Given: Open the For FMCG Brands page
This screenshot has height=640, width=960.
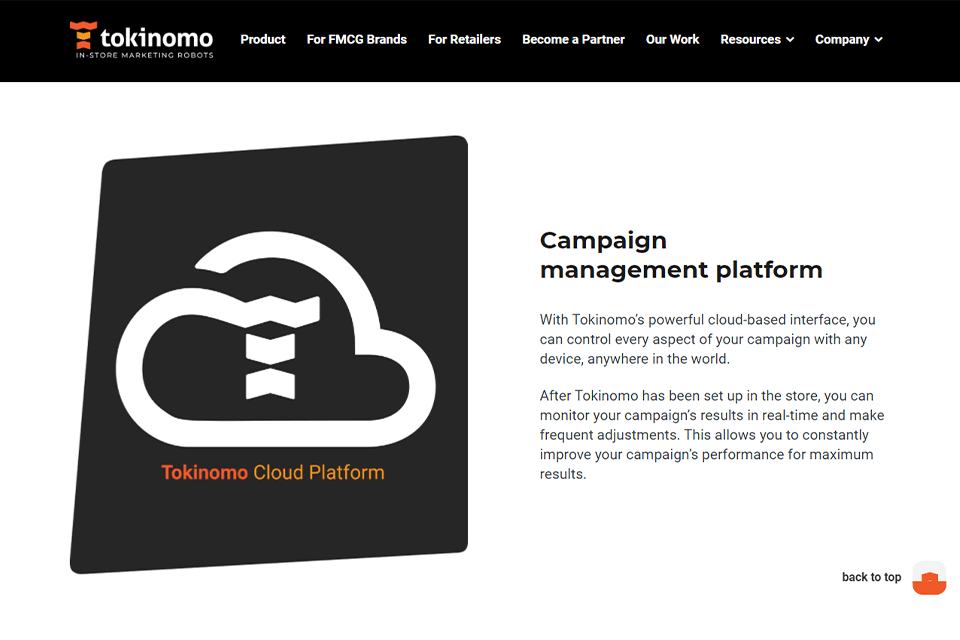Looking at the screenshot, I should pyautogui.click(x=356, y=39).
